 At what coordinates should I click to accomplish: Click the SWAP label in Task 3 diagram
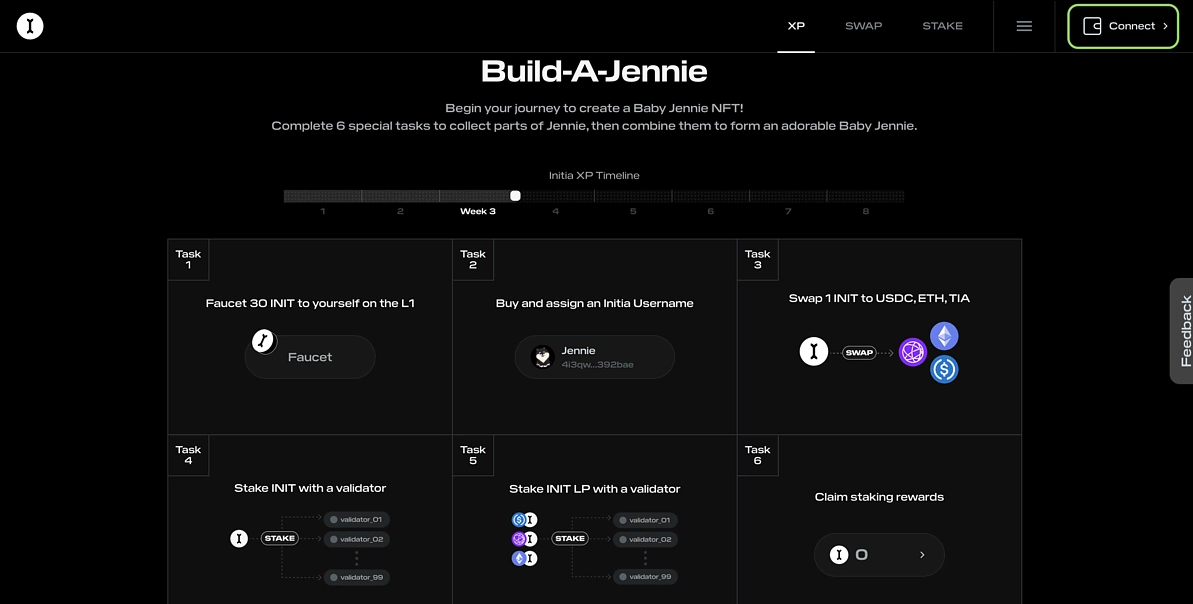point(859,353)
